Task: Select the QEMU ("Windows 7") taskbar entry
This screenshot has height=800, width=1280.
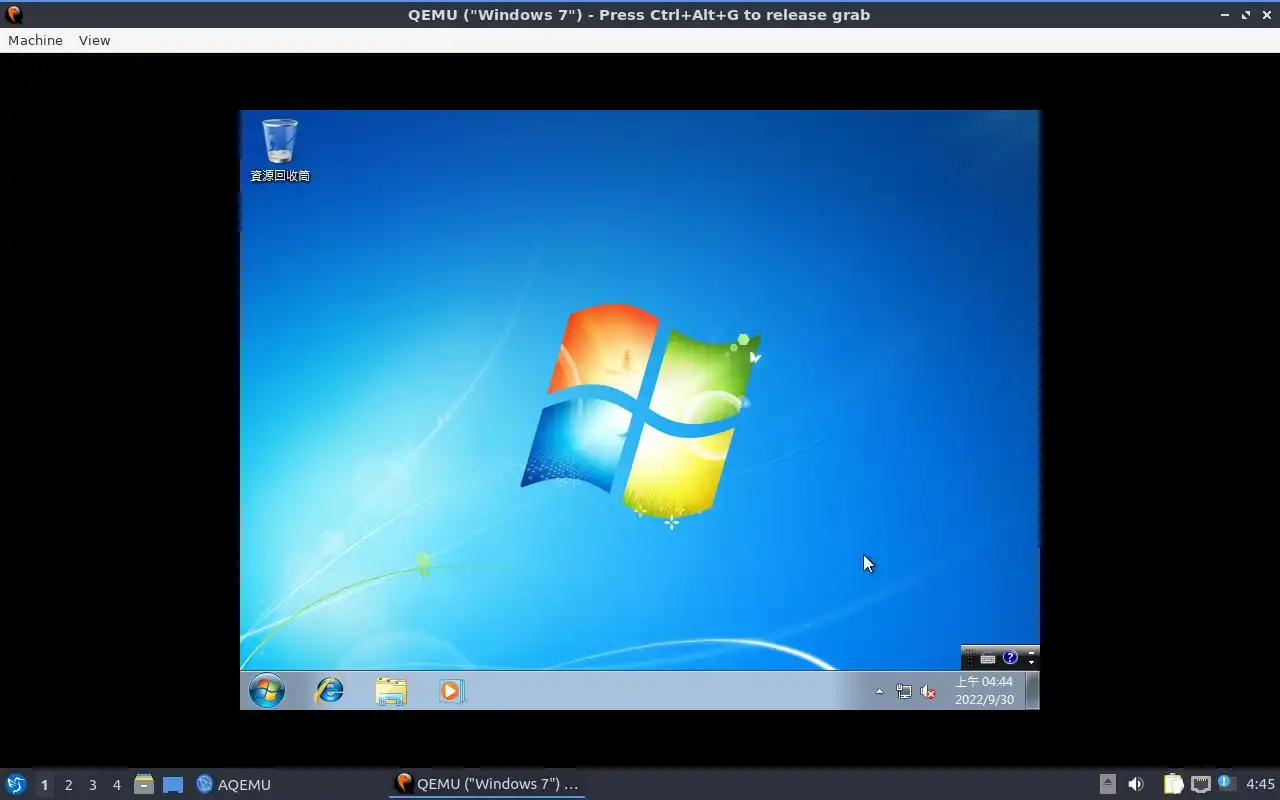Action: [x=487, y=784]
